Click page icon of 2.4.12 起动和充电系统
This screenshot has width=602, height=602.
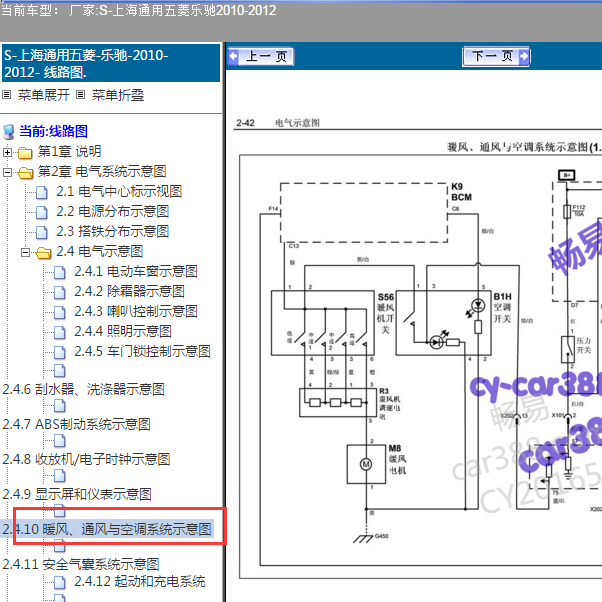click(x=60, y=582)
